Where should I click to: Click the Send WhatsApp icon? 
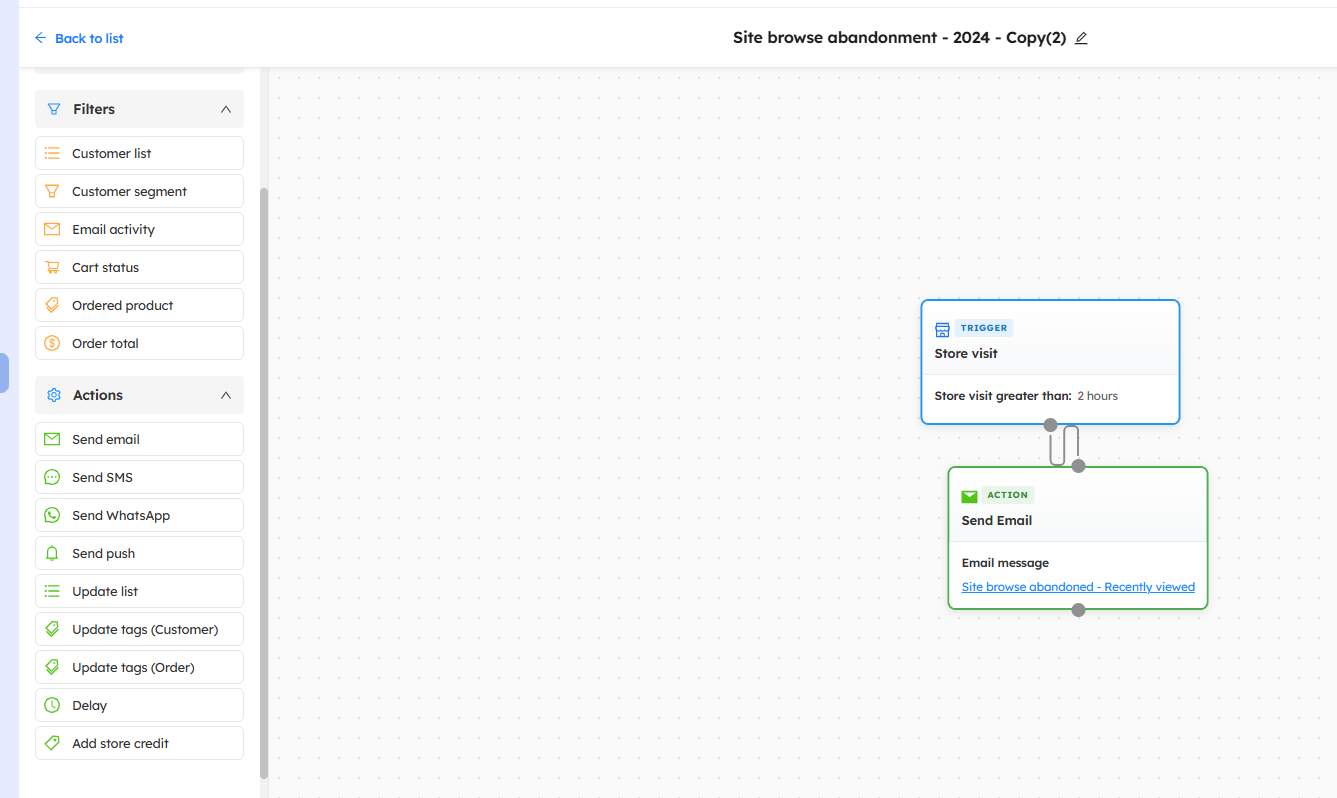point(52,515)
